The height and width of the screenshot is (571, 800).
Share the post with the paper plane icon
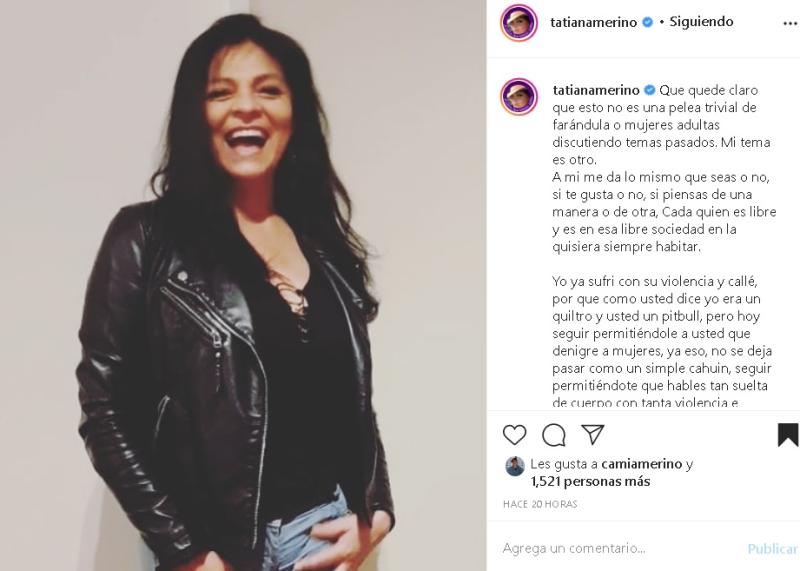(x=592, y=434)
